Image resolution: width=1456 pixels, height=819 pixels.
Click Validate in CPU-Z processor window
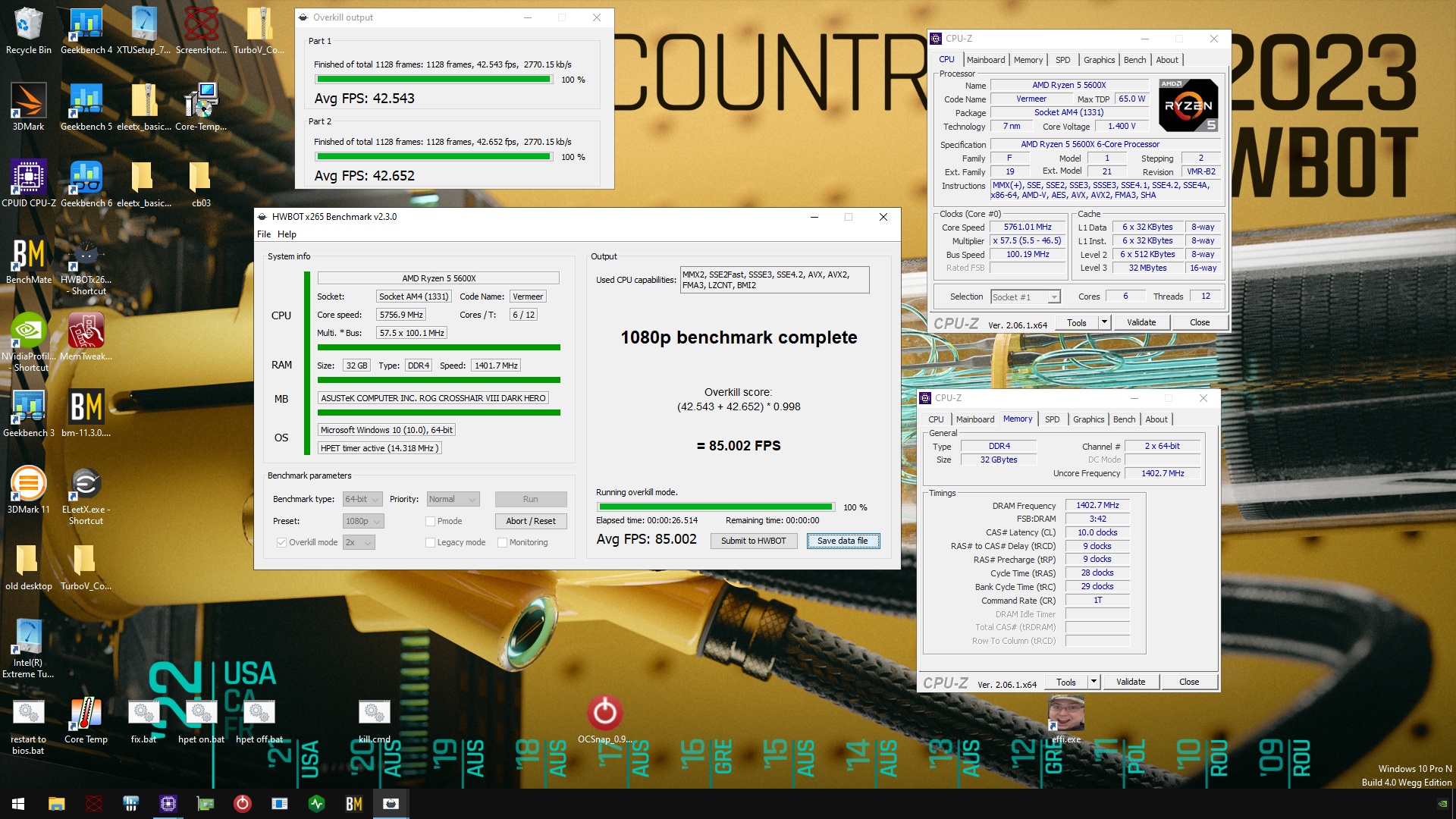tap(1141, 322)
